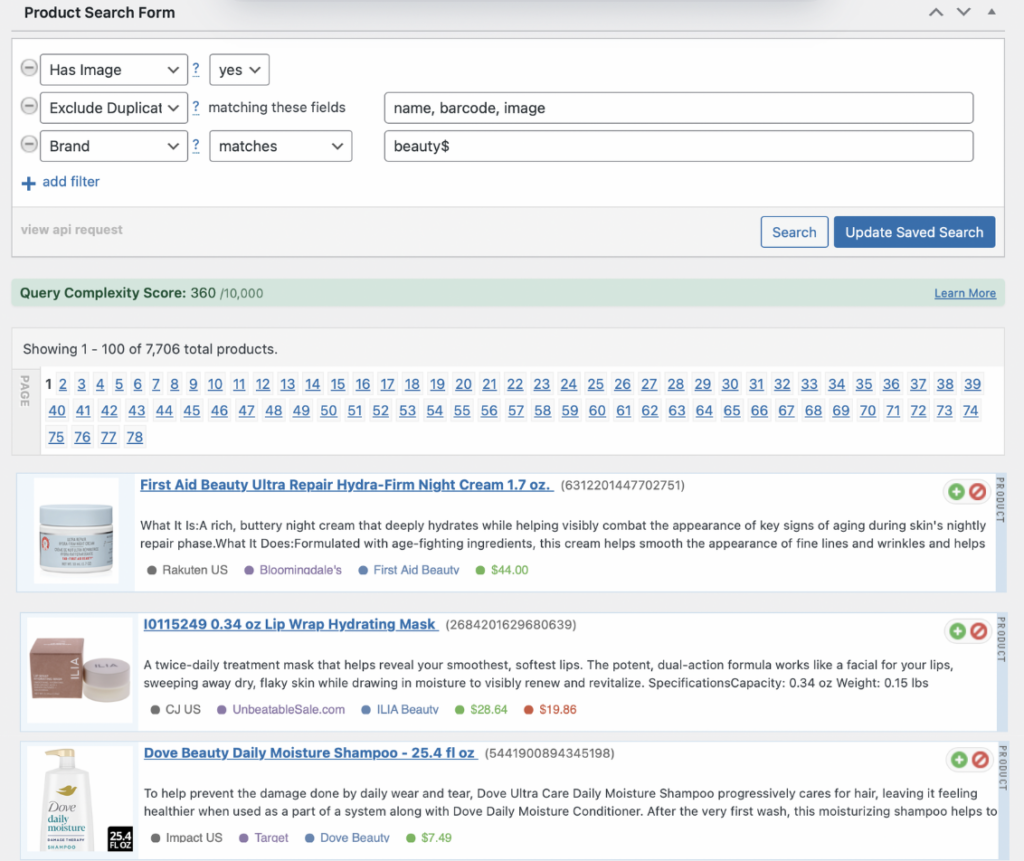Open help question mark for Brand filter
This screenshot has height=861, width=1024.
pos(196,146)
